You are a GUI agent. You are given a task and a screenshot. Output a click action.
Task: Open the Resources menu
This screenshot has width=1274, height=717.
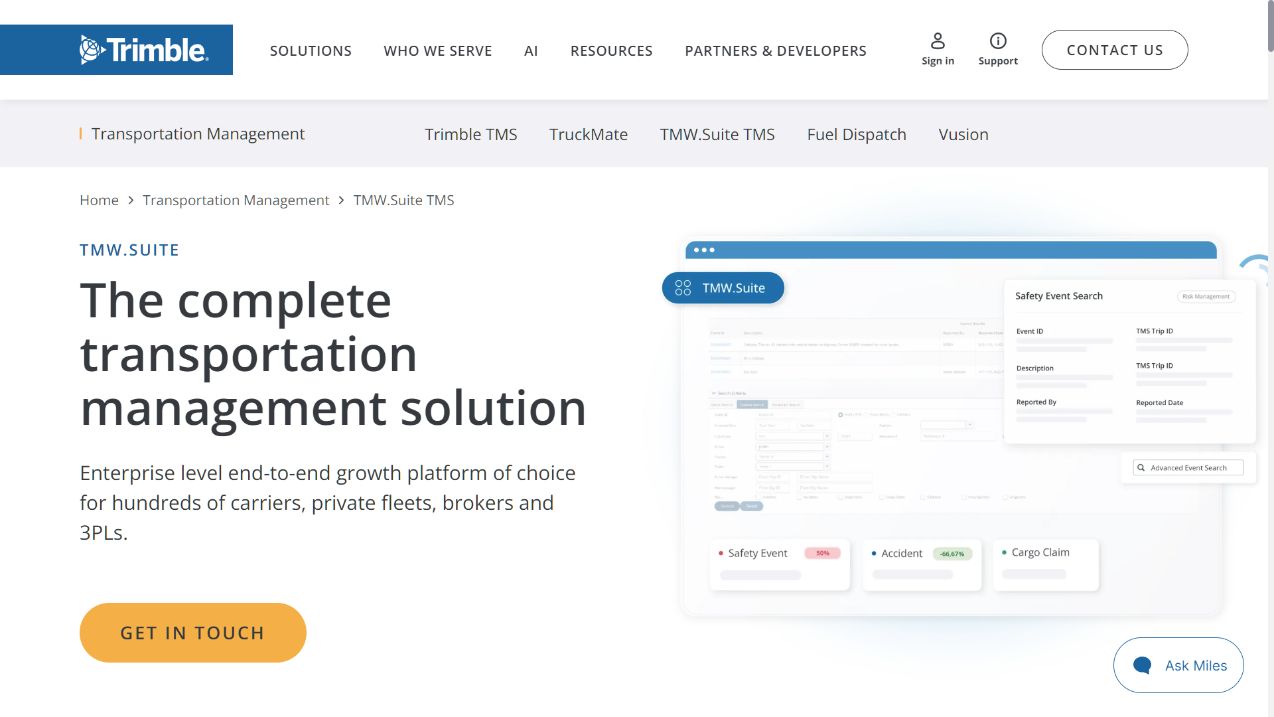611,51
